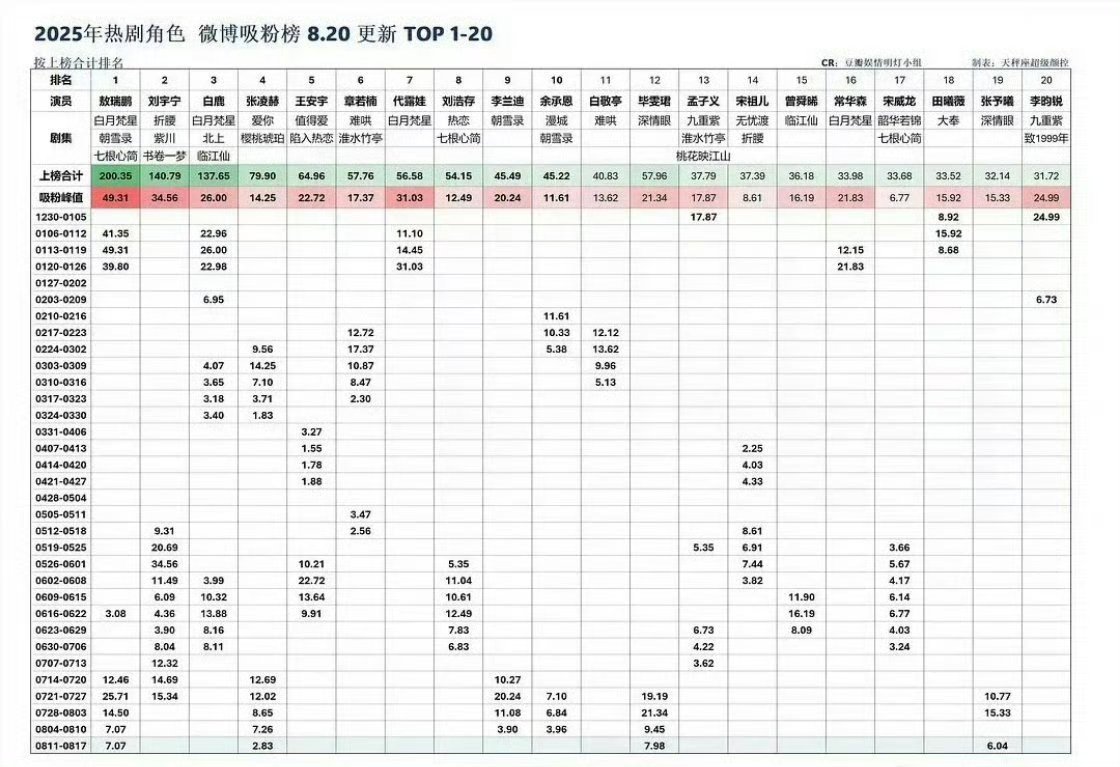This screenshot has width=1120, height=767.
Task: Click actor name "刘宇宁"
Action: pyautogui.click(x=164, y=101)
